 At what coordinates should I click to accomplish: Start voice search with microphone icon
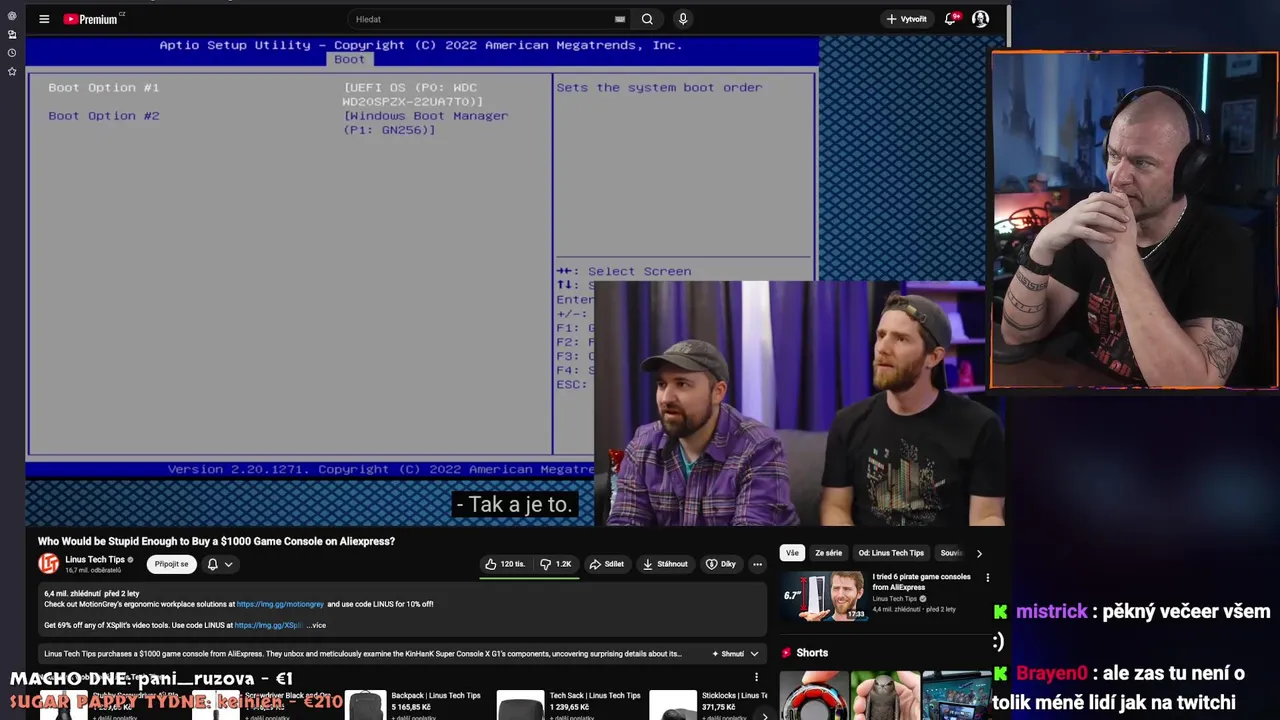tap(683, 19)
